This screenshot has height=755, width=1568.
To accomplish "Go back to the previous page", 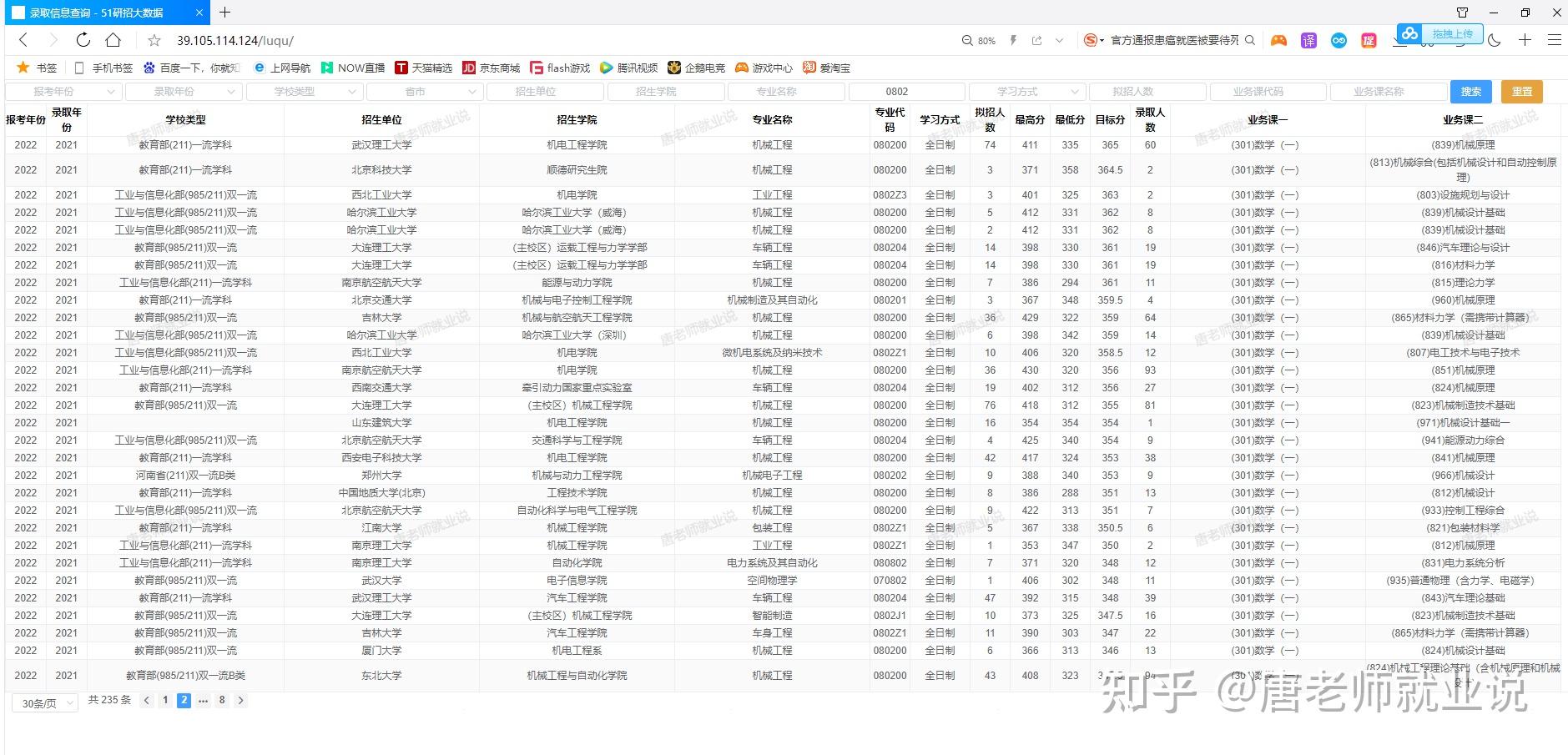I will (23, 40).
